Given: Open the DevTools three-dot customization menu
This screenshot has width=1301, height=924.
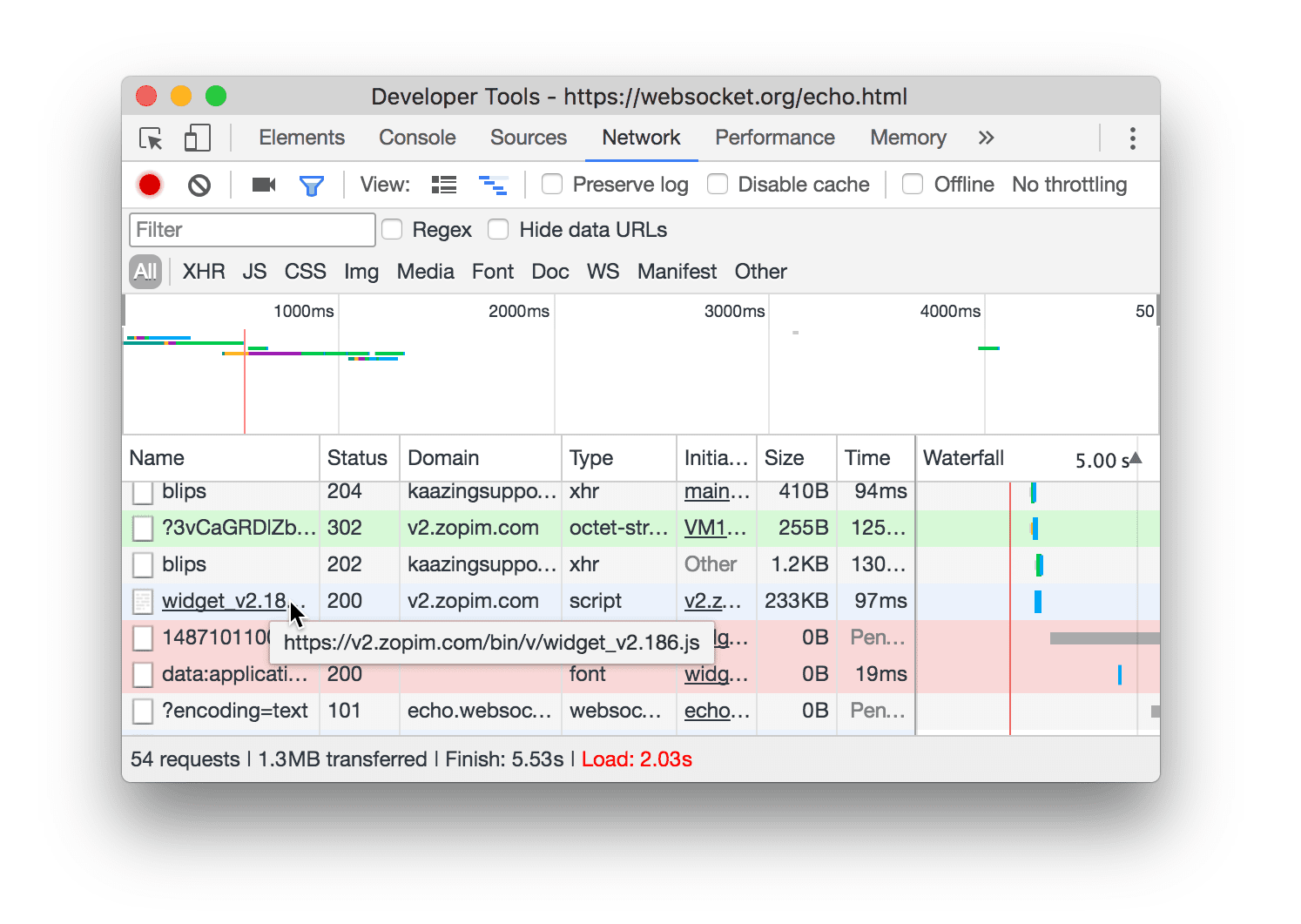Looking at the screenshot, I should click(1133, 138).
